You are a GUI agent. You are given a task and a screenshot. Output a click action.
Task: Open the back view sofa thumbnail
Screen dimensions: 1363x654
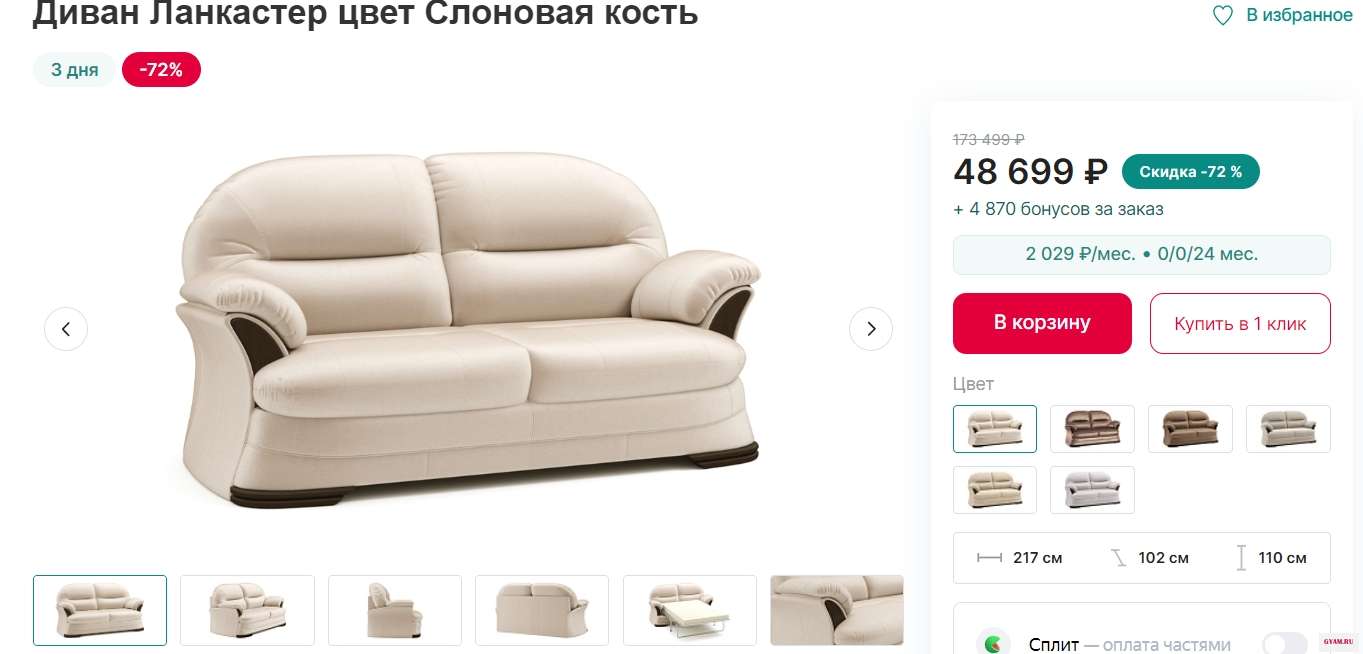[x=542, y=610]
